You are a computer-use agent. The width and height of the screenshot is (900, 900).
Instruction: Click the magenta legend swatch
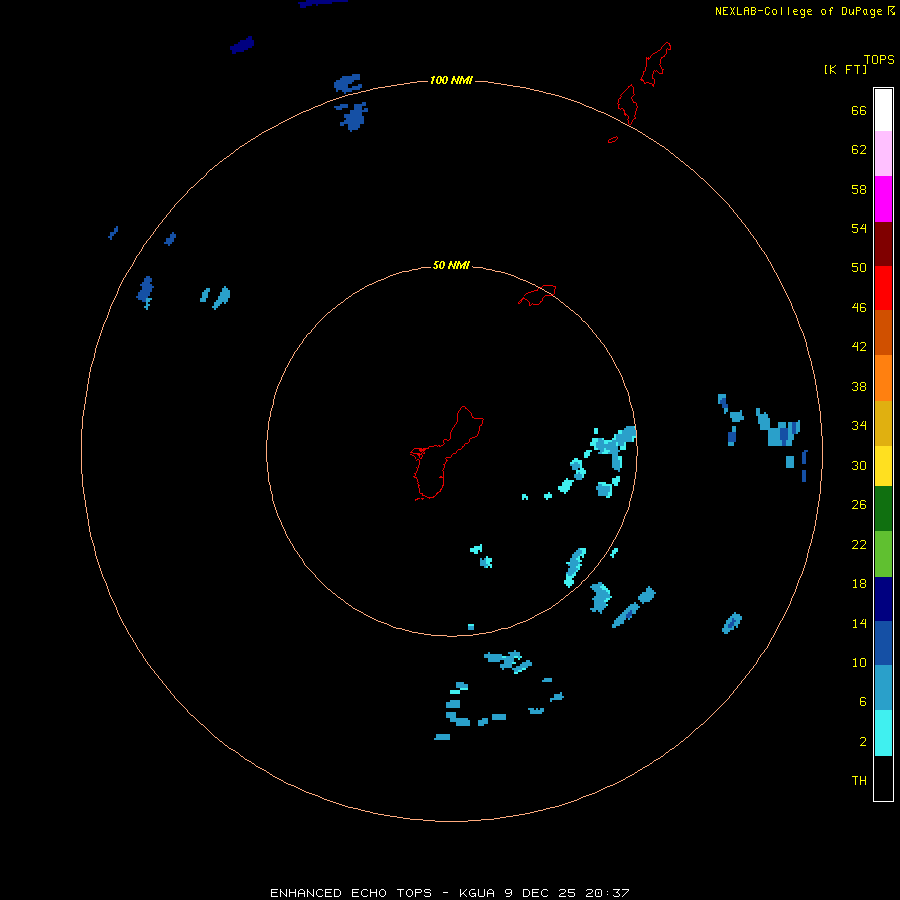pos(883,199)
